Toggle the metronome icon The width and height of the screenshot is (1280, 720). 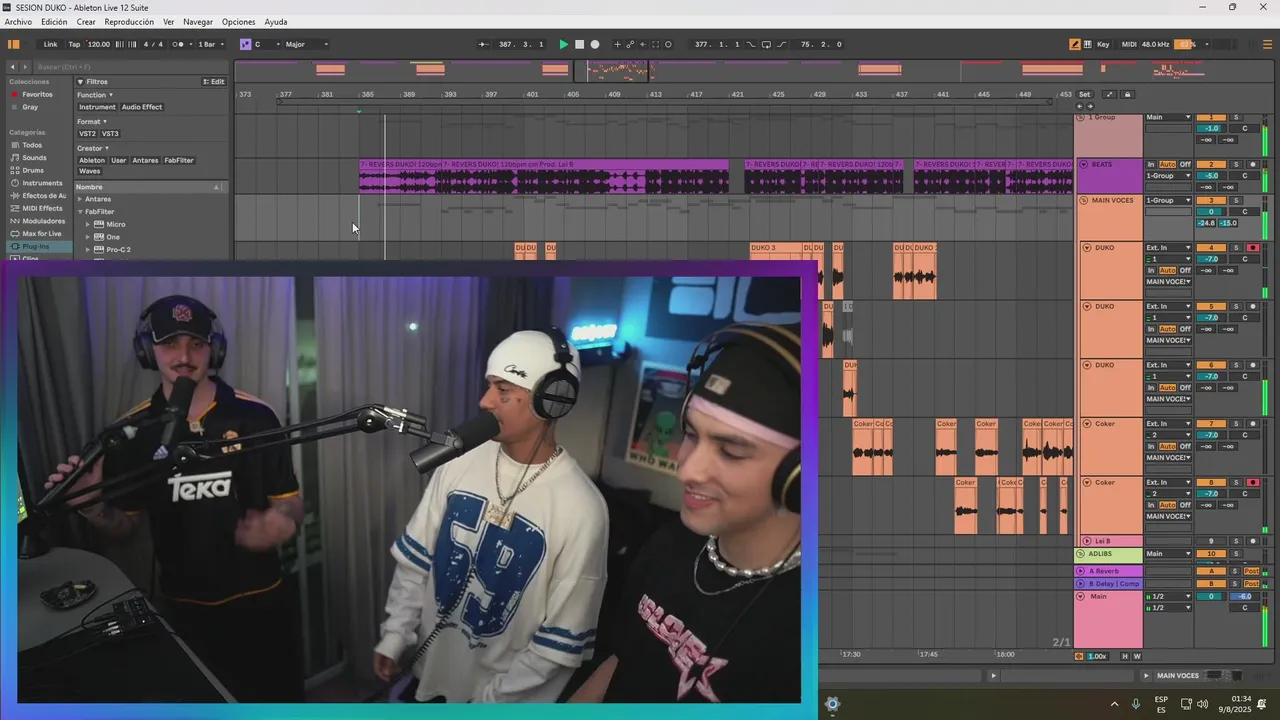pos(178,44)
